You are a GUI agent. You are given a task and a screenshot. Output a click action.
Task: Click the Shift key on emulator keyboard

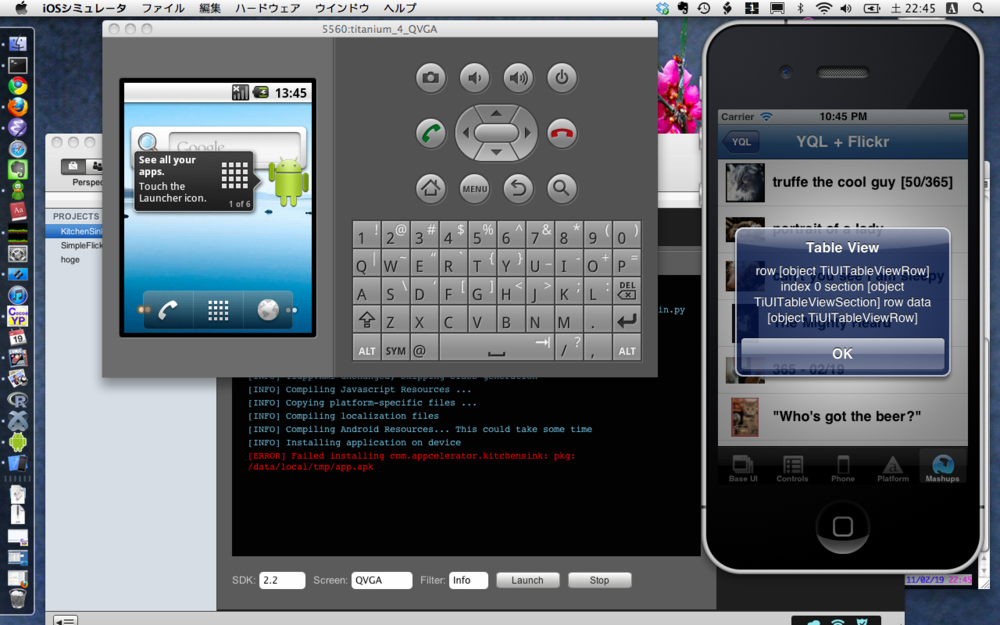(367, 320)
